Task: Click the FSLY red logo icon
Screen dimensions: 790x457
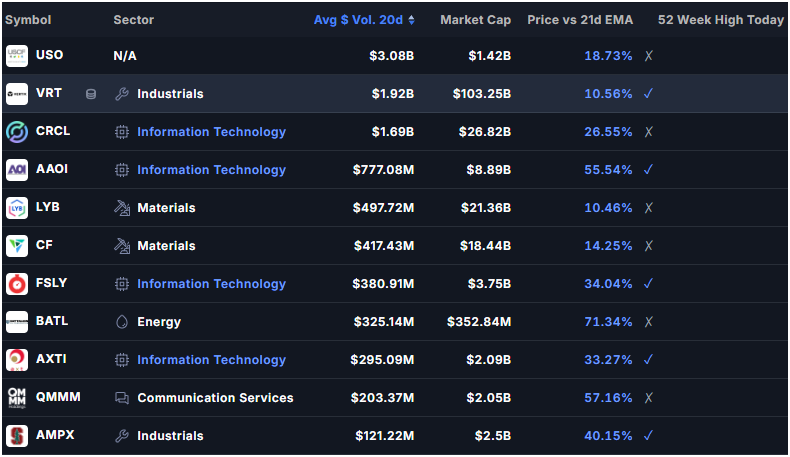Action: click(17, 284)
